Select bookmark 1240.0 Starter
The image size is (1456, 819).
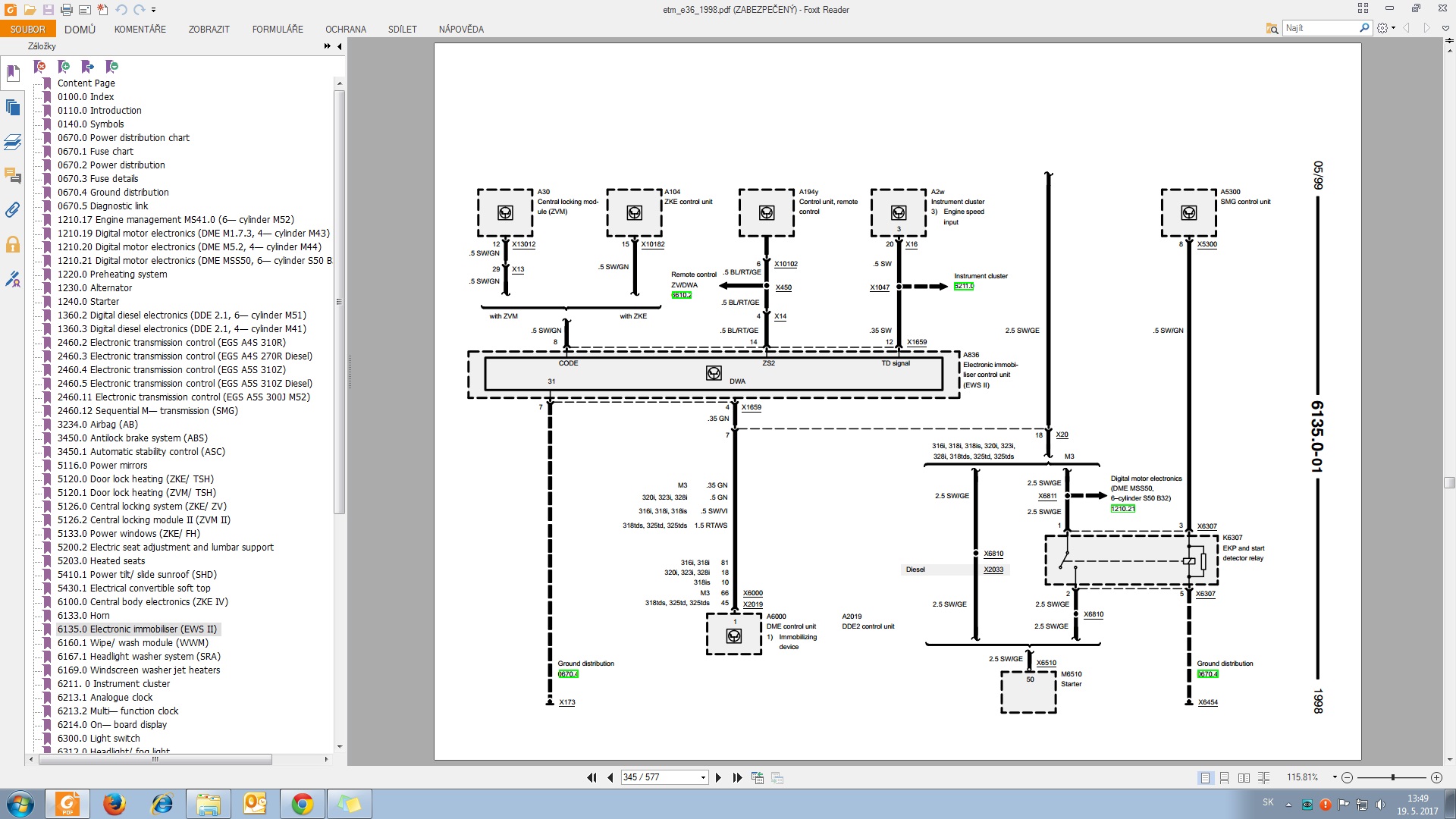(x=88, y=301)
